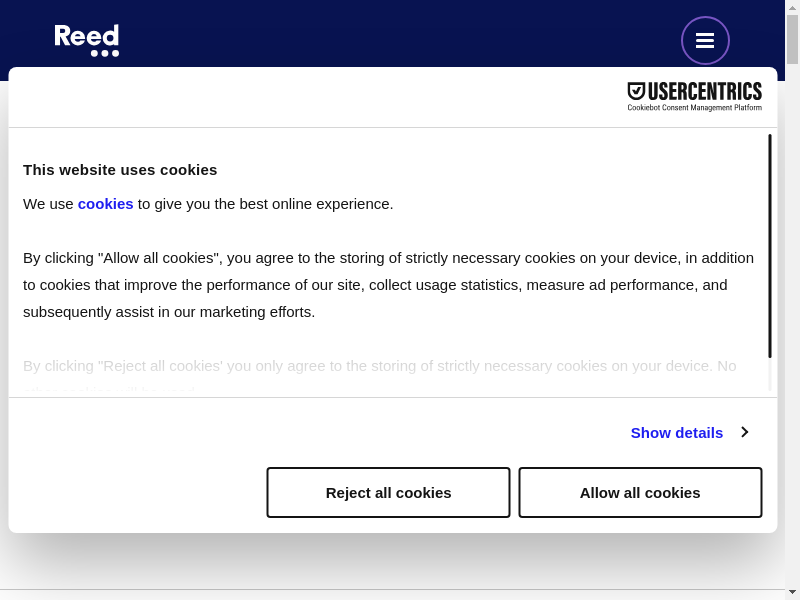Click the page scrollbar down arrow
This screenshot has height=600, width=800.
click(792, 590)
